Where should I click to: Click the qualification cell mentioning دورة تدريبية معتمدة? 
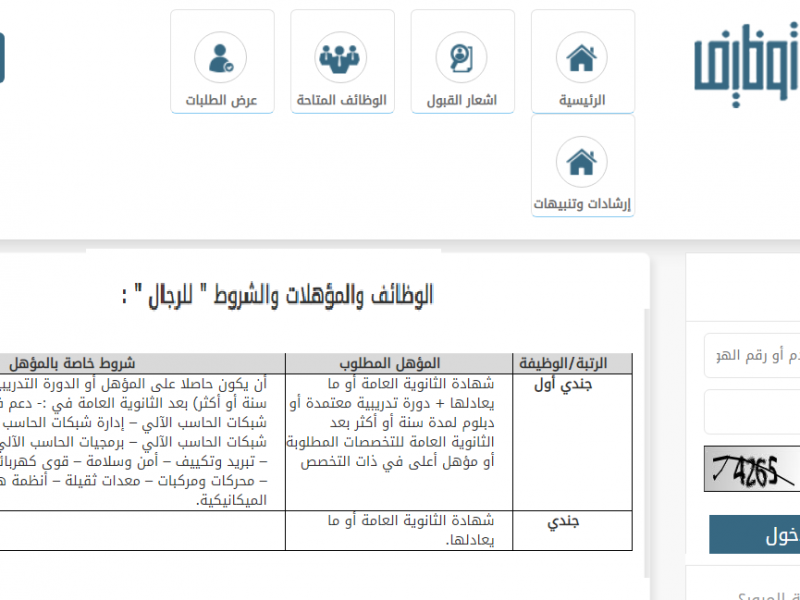tap(399, 442)
